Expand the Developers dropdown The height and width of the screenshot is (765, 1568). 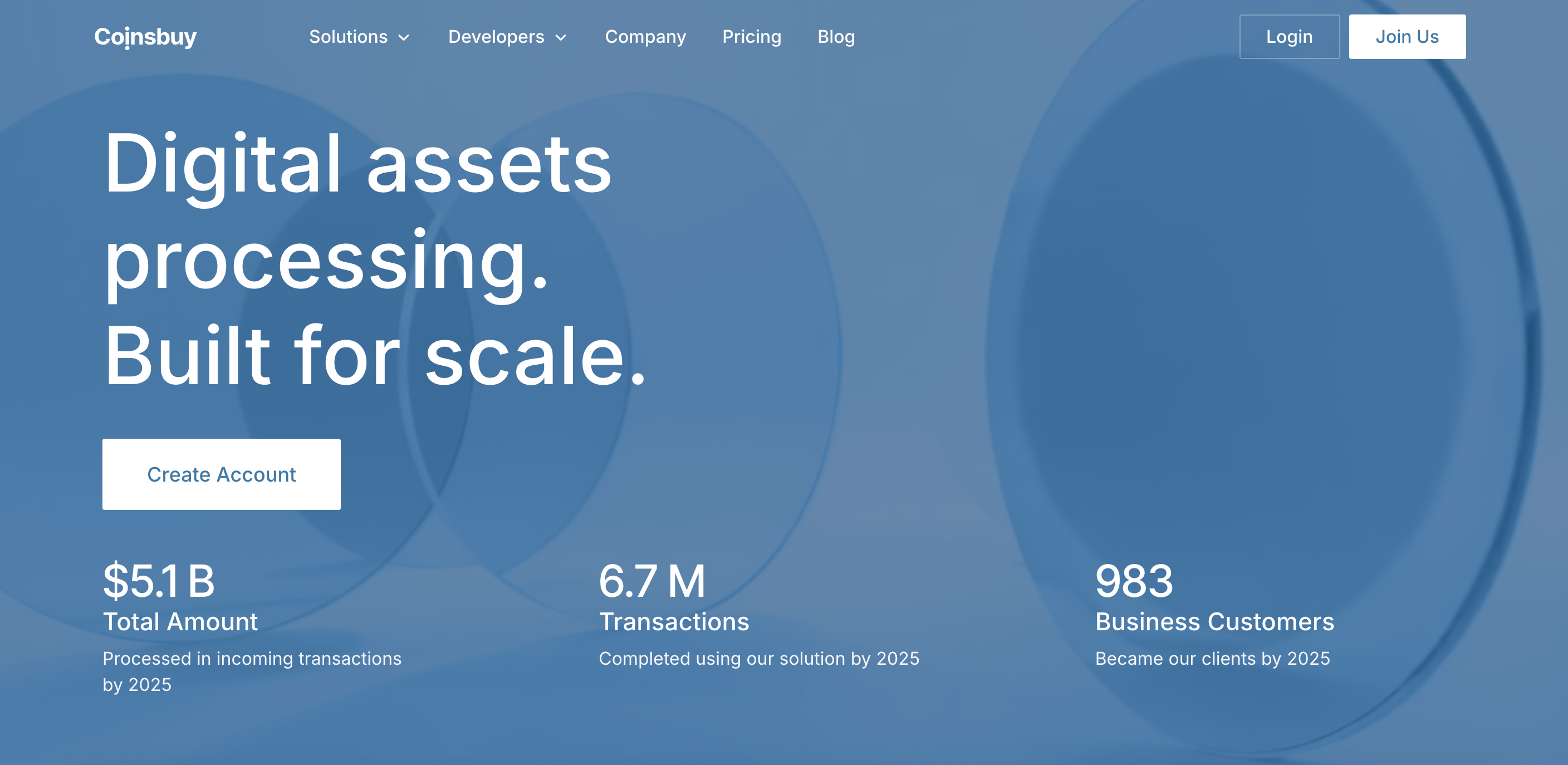[x=496, y=37]
